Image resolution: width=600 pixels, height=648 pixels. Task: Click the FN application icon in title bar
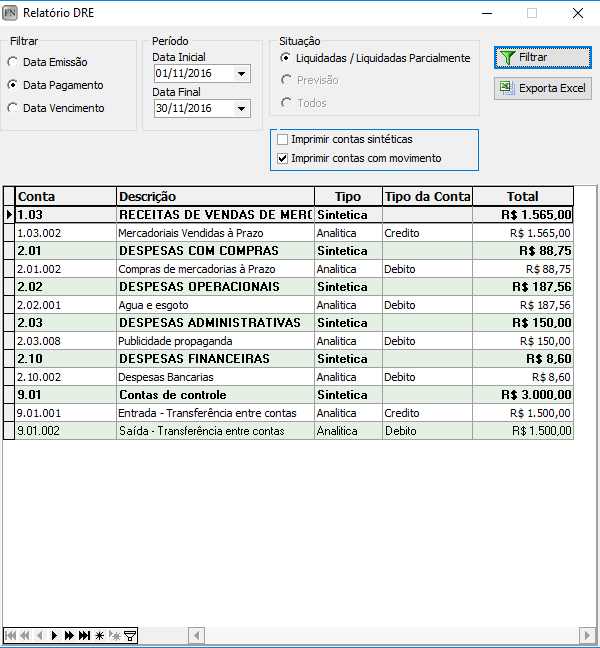point(11,13)
